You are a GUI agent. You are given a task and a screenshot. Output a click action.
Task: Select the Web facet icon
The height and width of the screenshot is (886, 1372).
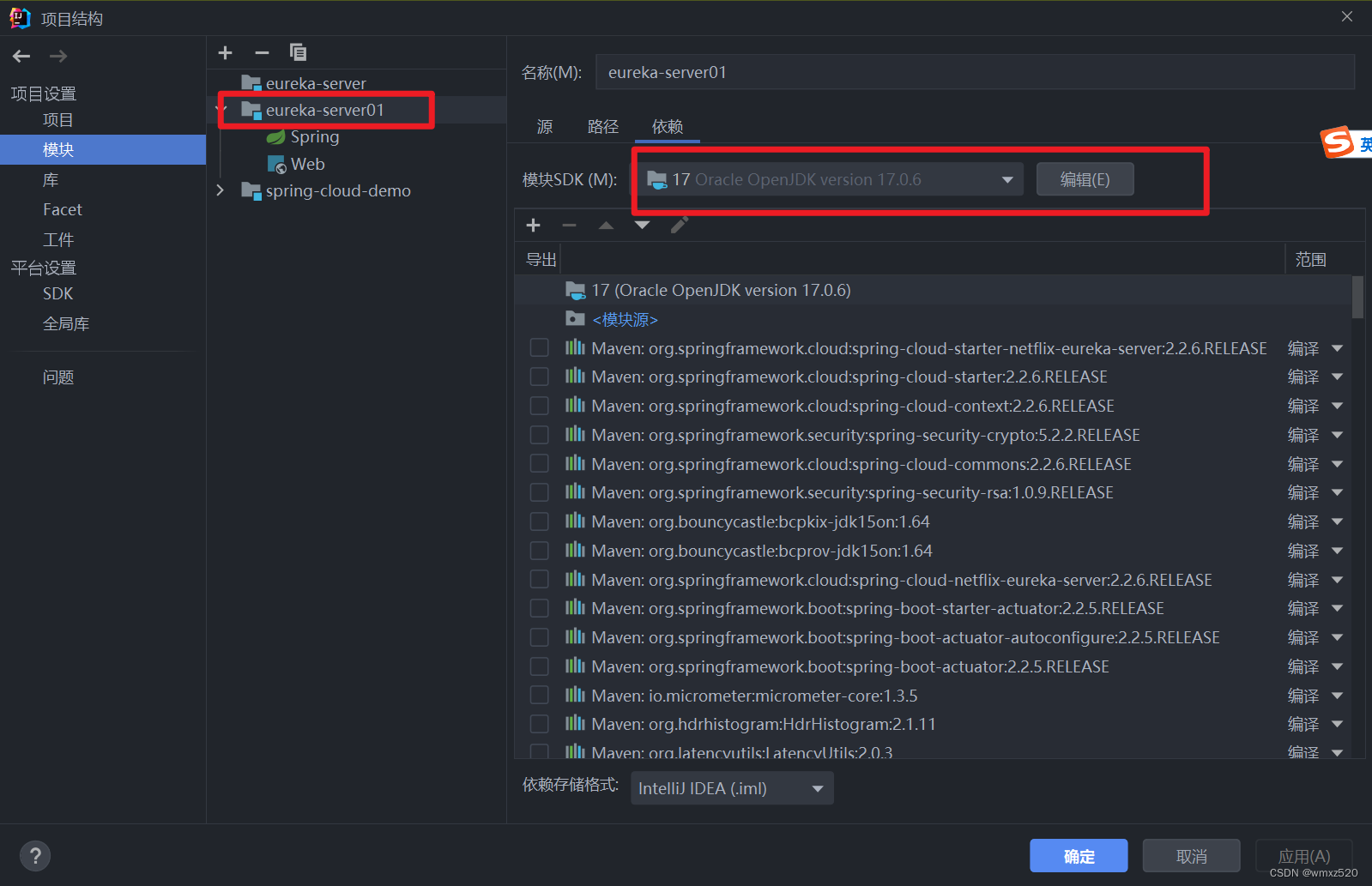click(276, 164)
